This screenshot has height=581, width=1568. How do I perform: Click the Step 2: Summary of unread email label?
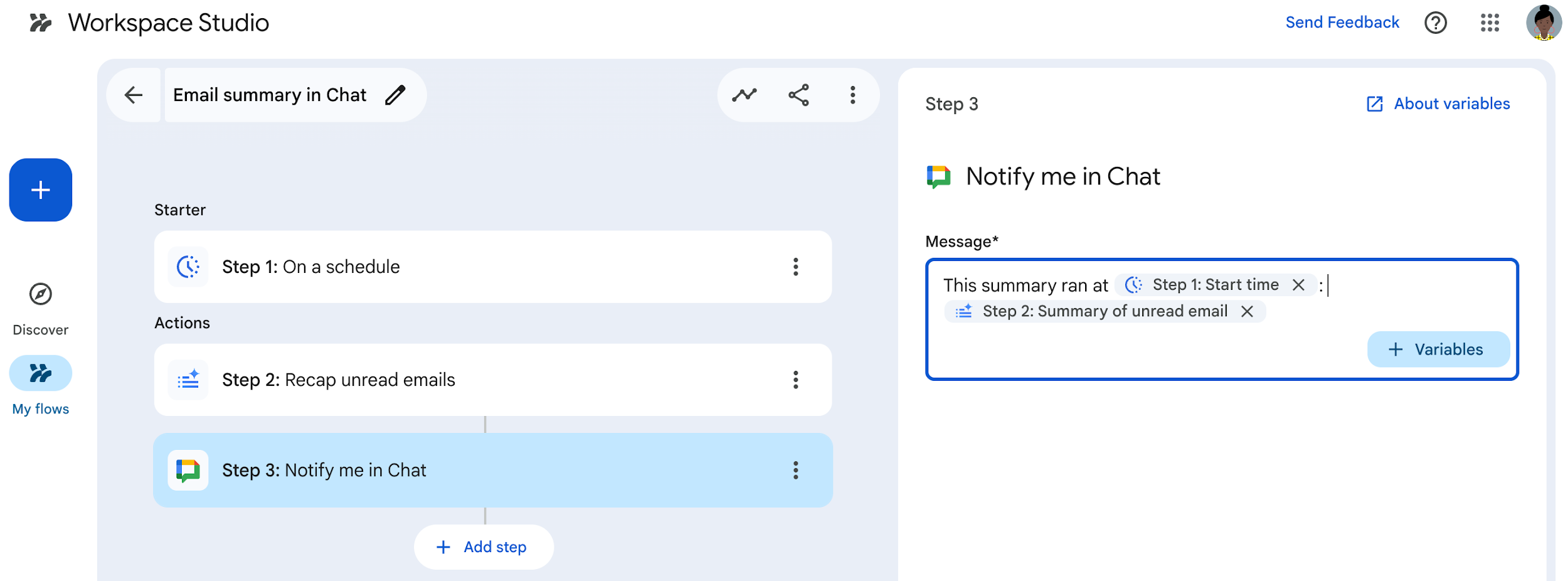pos(1105,312)
